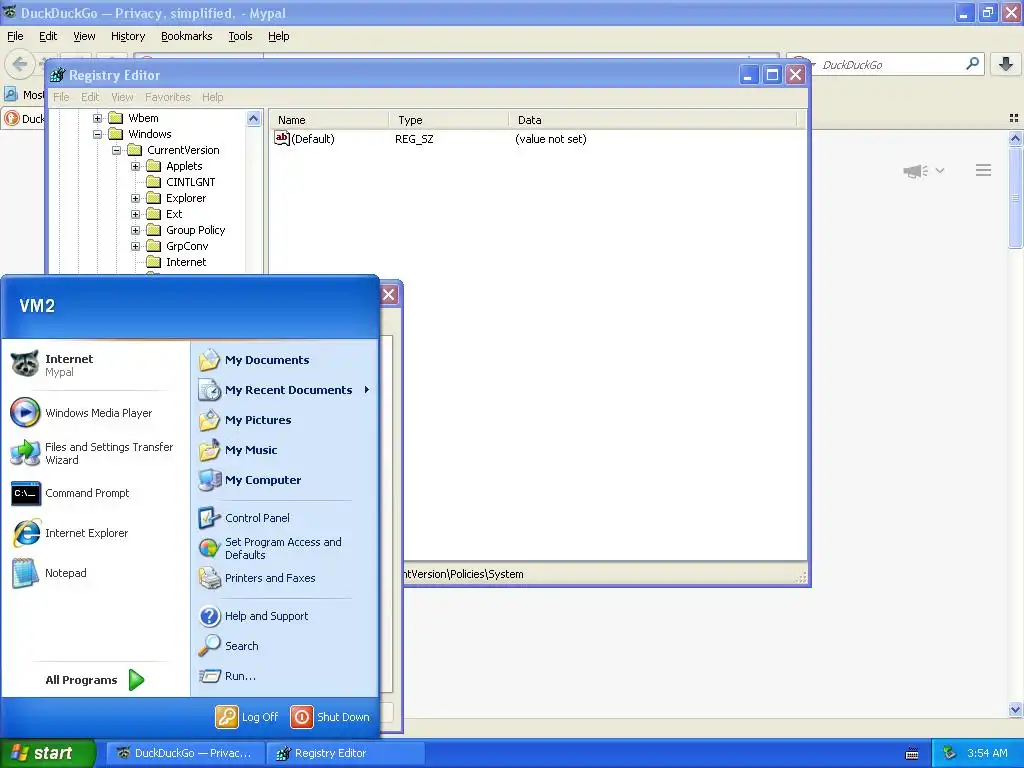Close the small dialog behind Start menu

pyautogui.click(x=389, y=295)
